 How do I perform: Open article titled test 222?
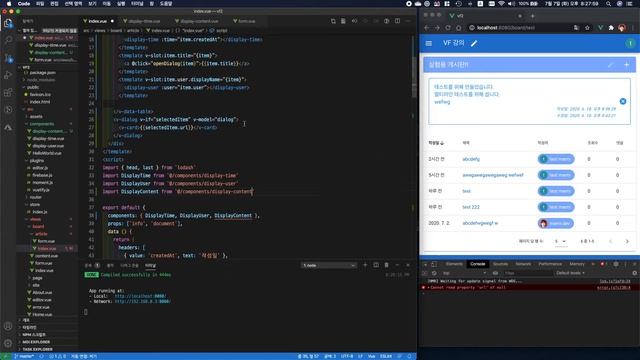pyautogui.click(x=471, y=207)
